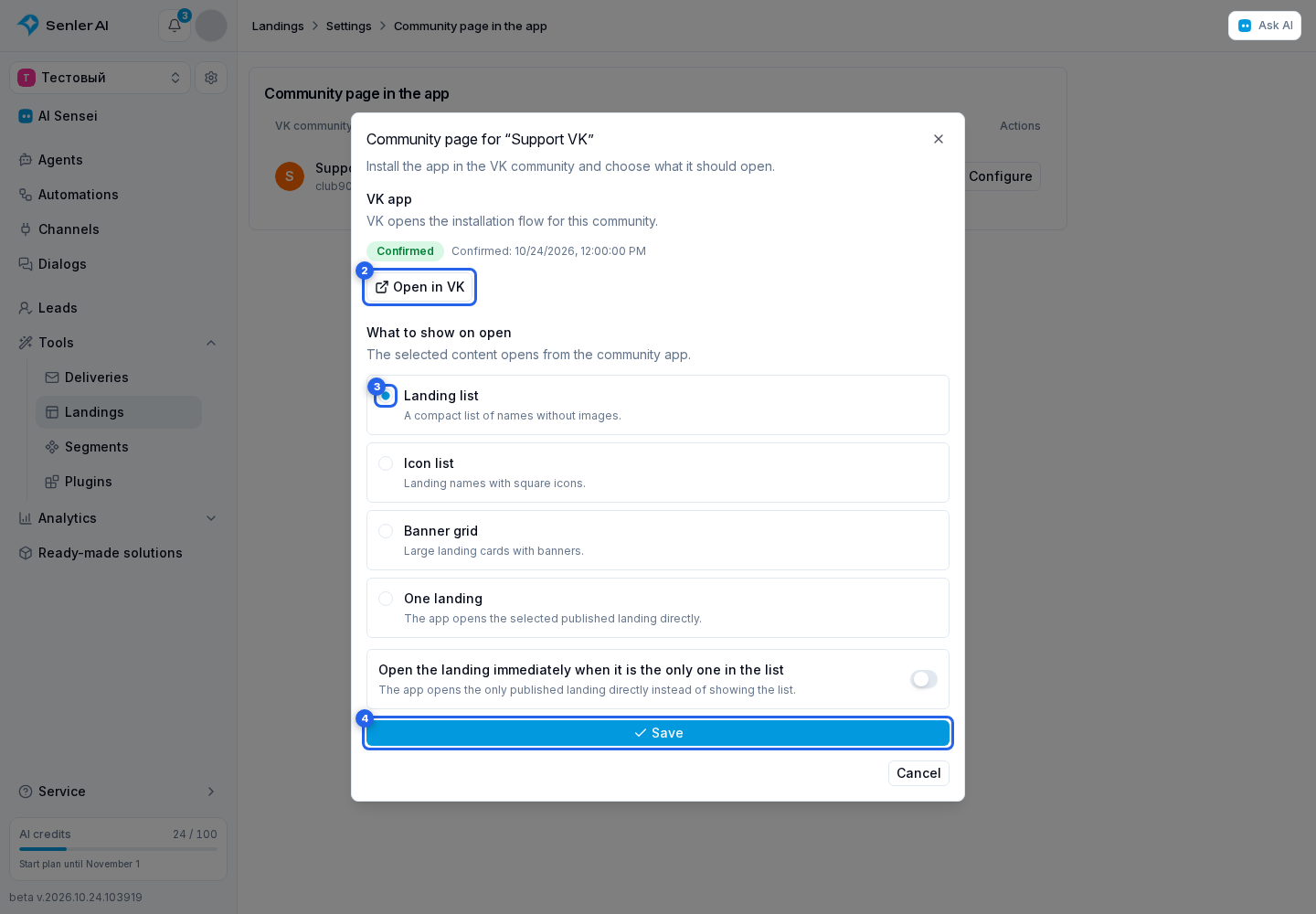1316x914 pixels.
Task: Expand the Service menu arrow
Action: (211, 792)
